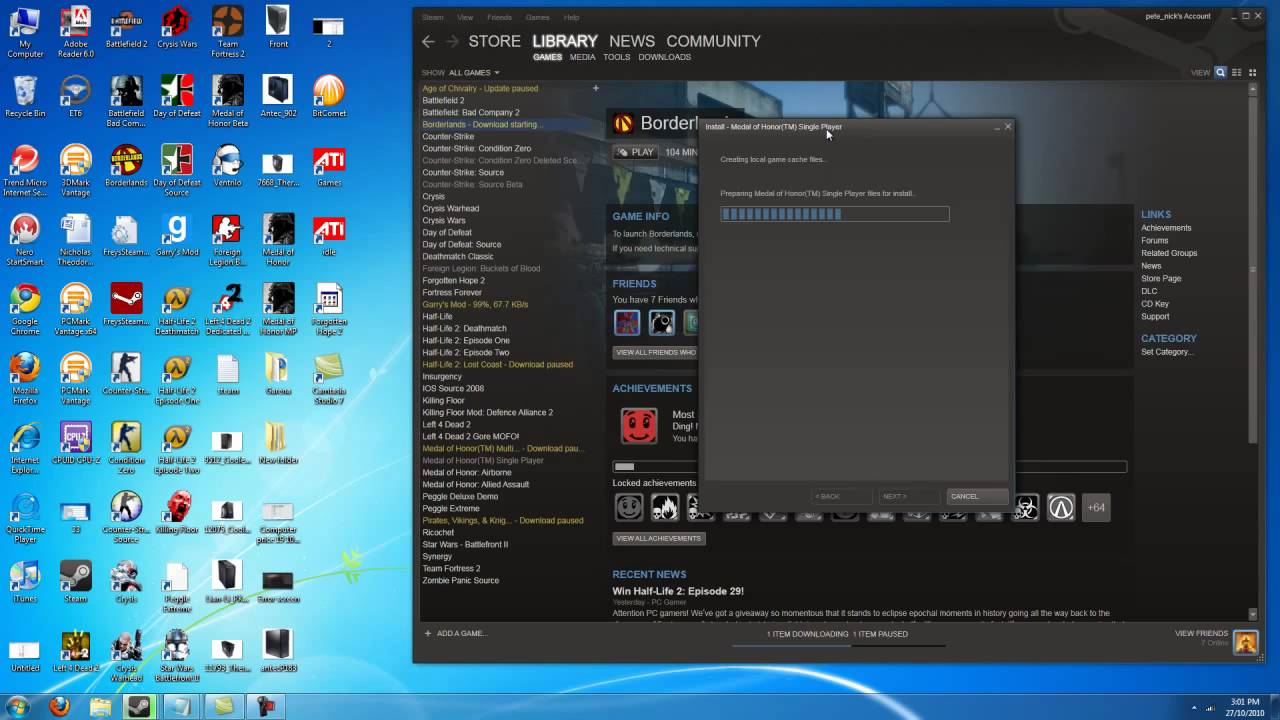Open the DOWNLOADS library subtab
The height and width of the screenshot is (720, 1280).
pyautogui.click(x=664, y=57)
